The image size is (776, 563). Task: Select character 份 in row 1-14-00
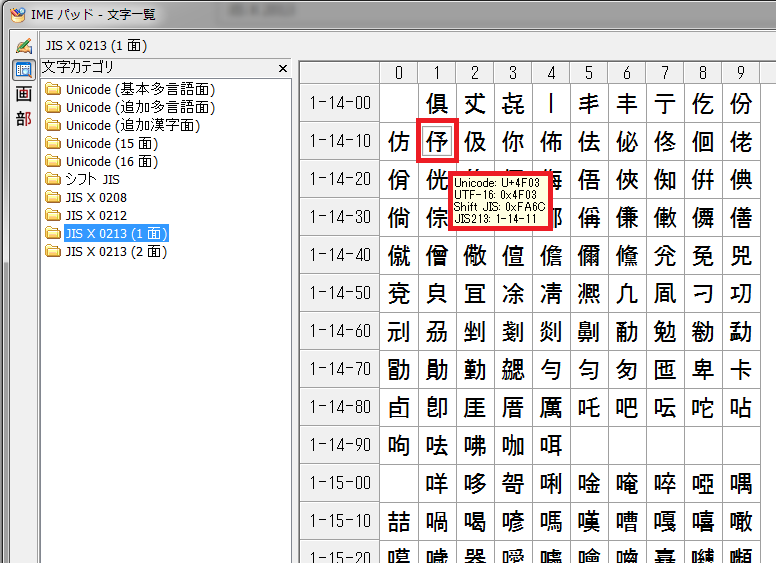741,103
